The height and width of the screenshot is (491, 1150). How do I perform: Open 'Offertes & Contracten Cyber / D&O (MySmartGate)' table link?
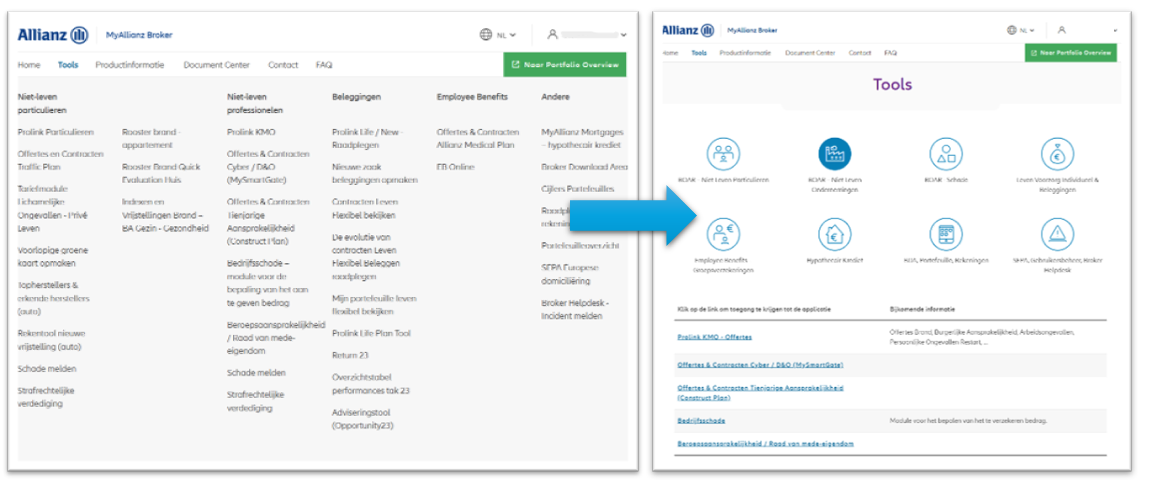point(760,364)
